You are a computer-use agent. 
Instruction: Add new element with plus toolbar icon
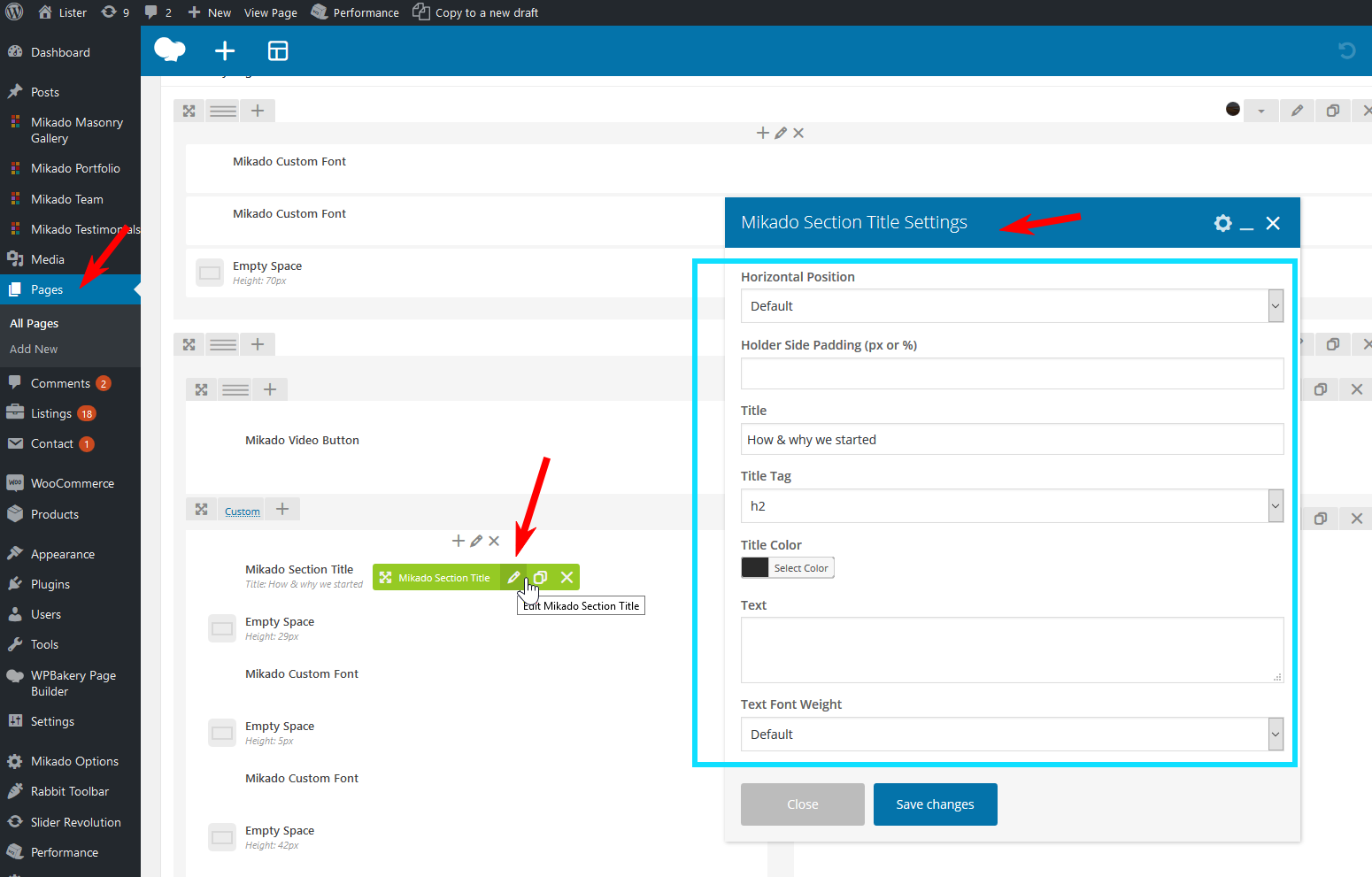pyautogui.click(x=225, y=50)
